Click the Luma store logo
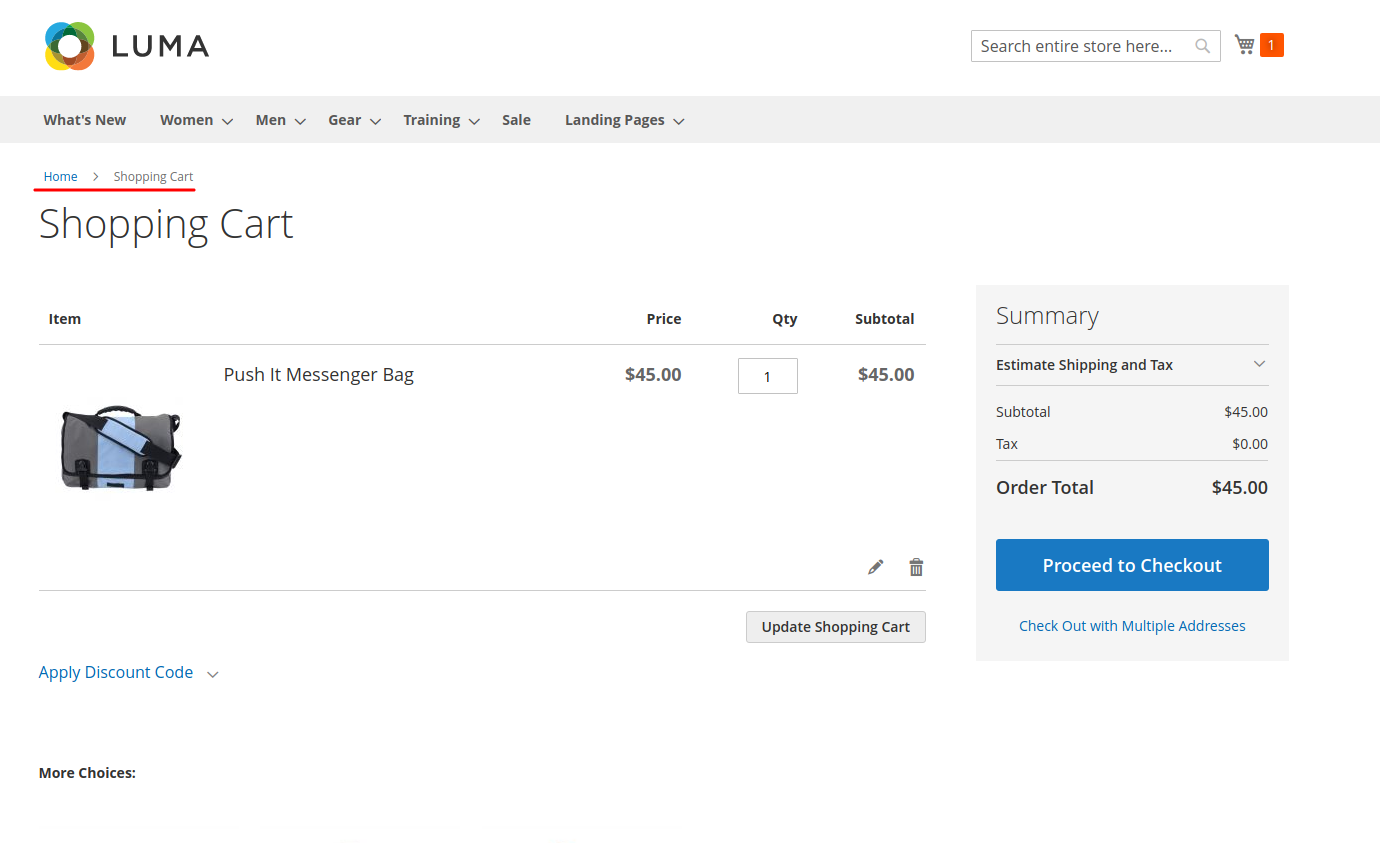The width and height of the screenshot is (1380, 843). [125, 45]
